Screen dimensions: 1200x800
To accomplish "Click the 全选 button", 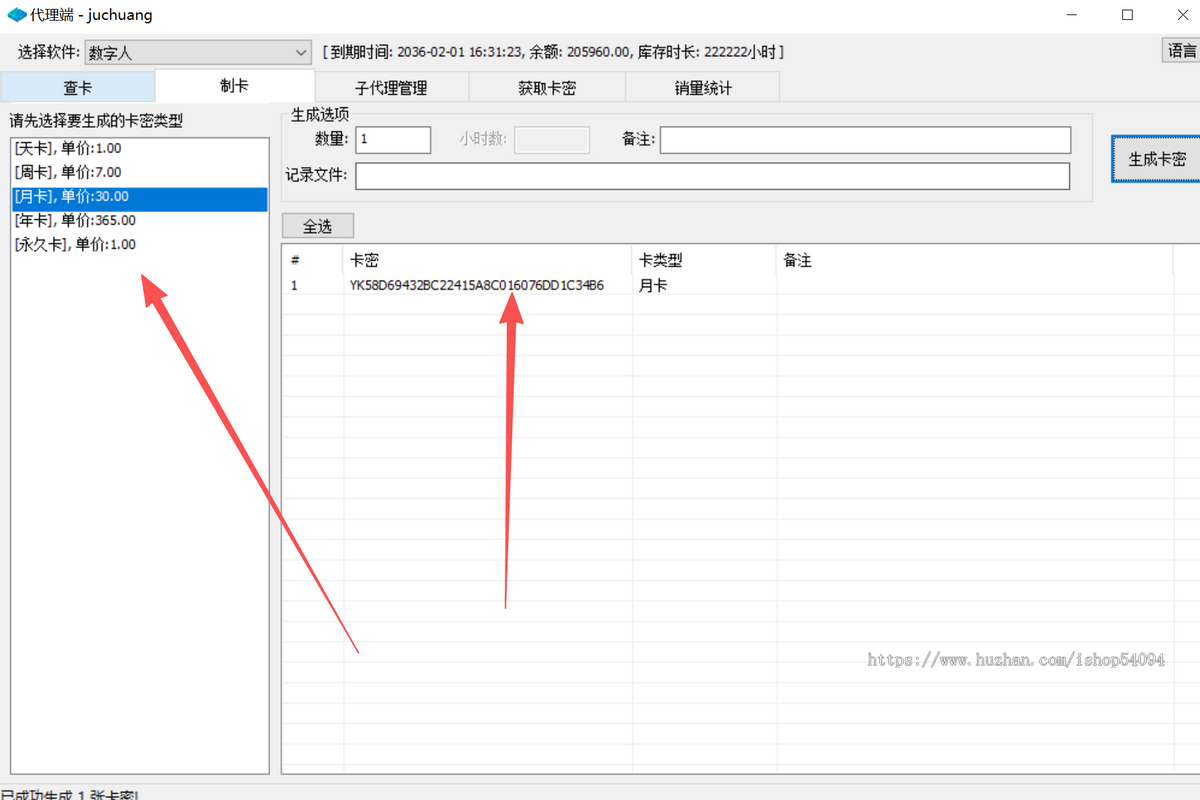I will pyautogui.click(x=318, y=227).
